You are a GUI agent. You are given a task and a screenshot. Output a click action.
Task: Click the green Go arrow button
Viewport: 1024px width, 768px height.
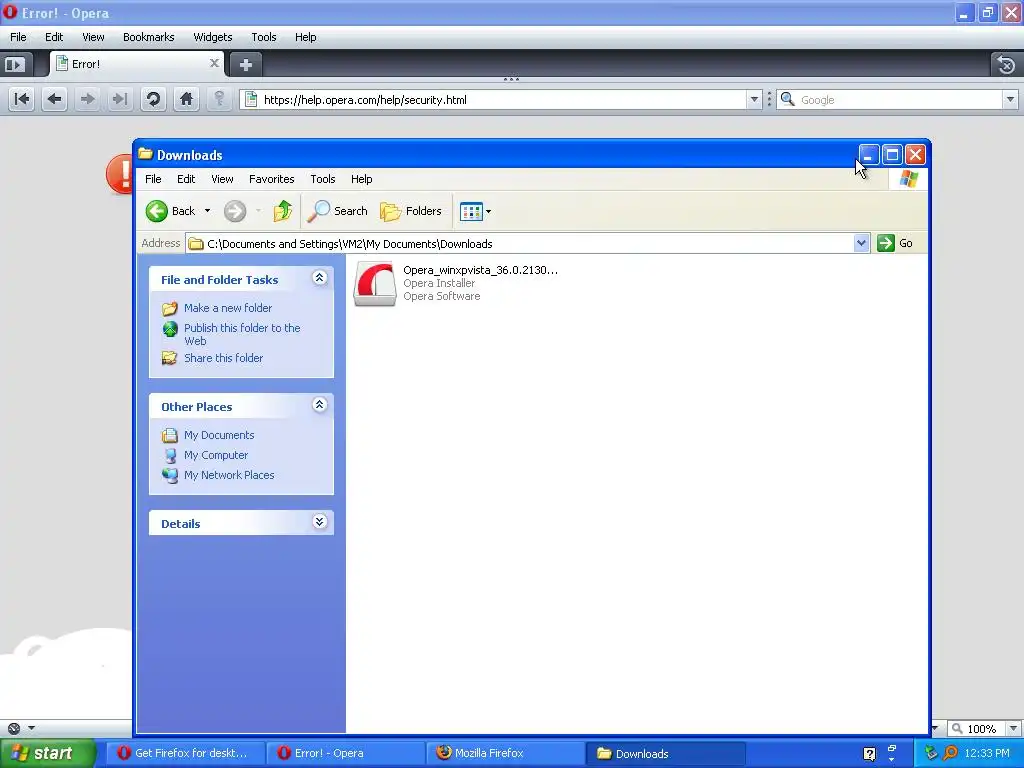pos(886,243)
